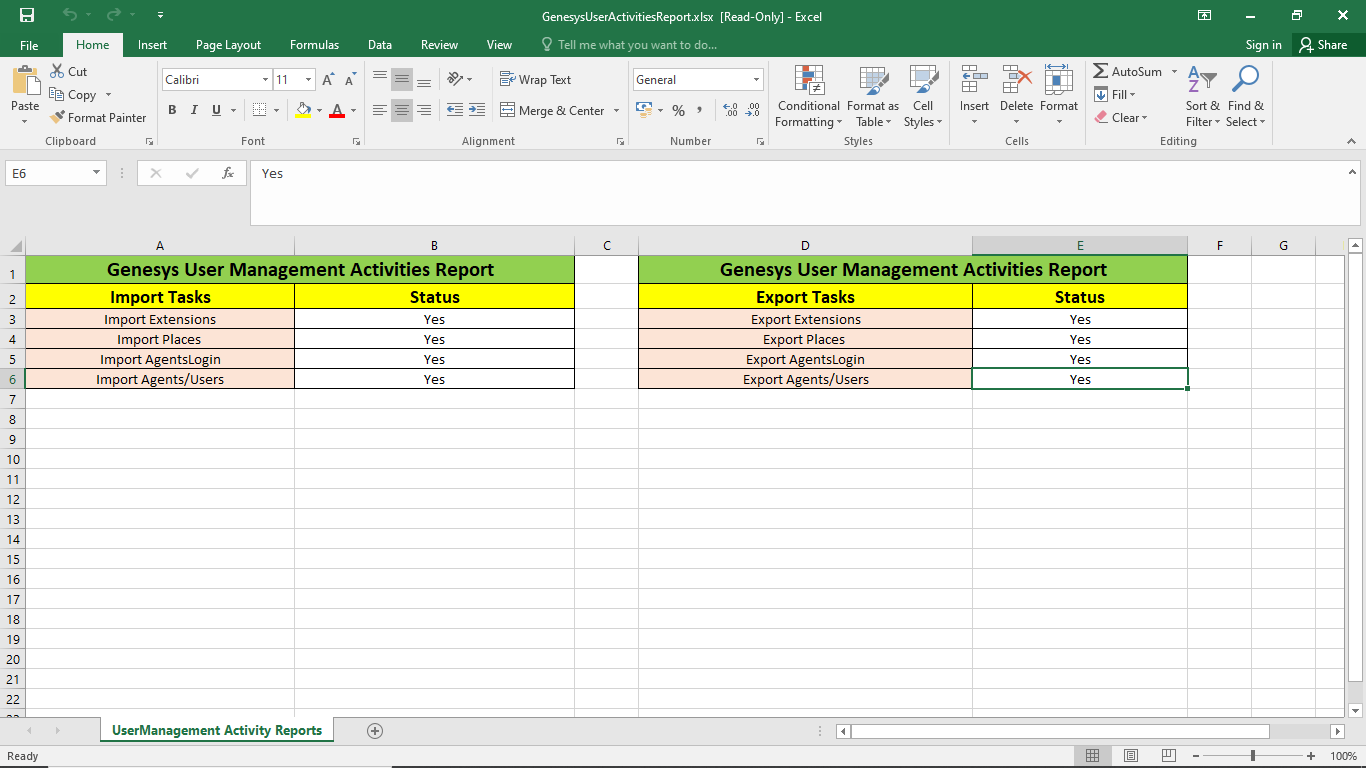Click the Sign in link

[1263, 45]
